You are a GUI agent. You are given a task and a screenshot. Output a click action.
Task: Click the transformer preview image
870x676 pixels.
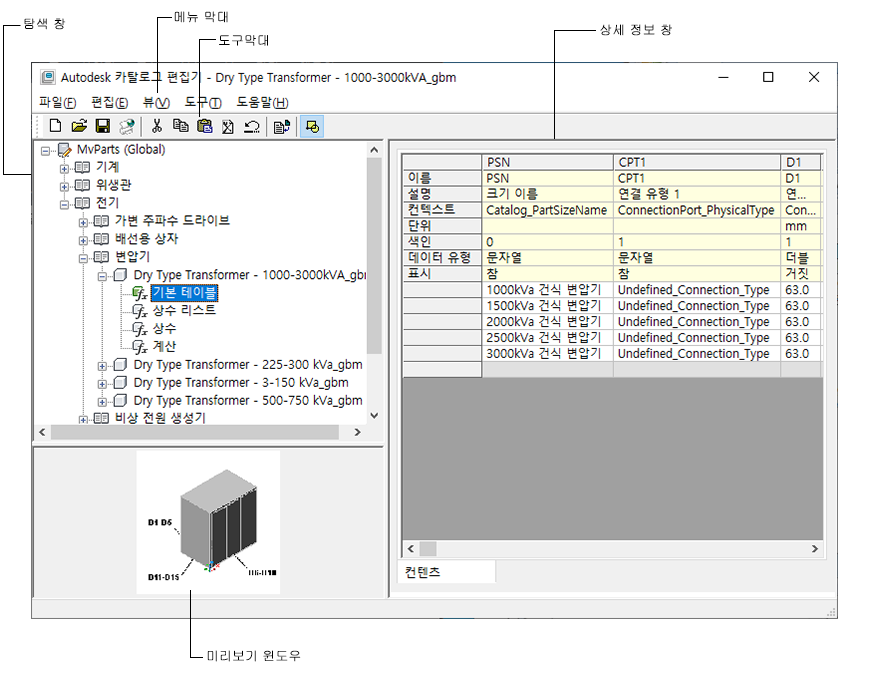click(x=208, y=522)
